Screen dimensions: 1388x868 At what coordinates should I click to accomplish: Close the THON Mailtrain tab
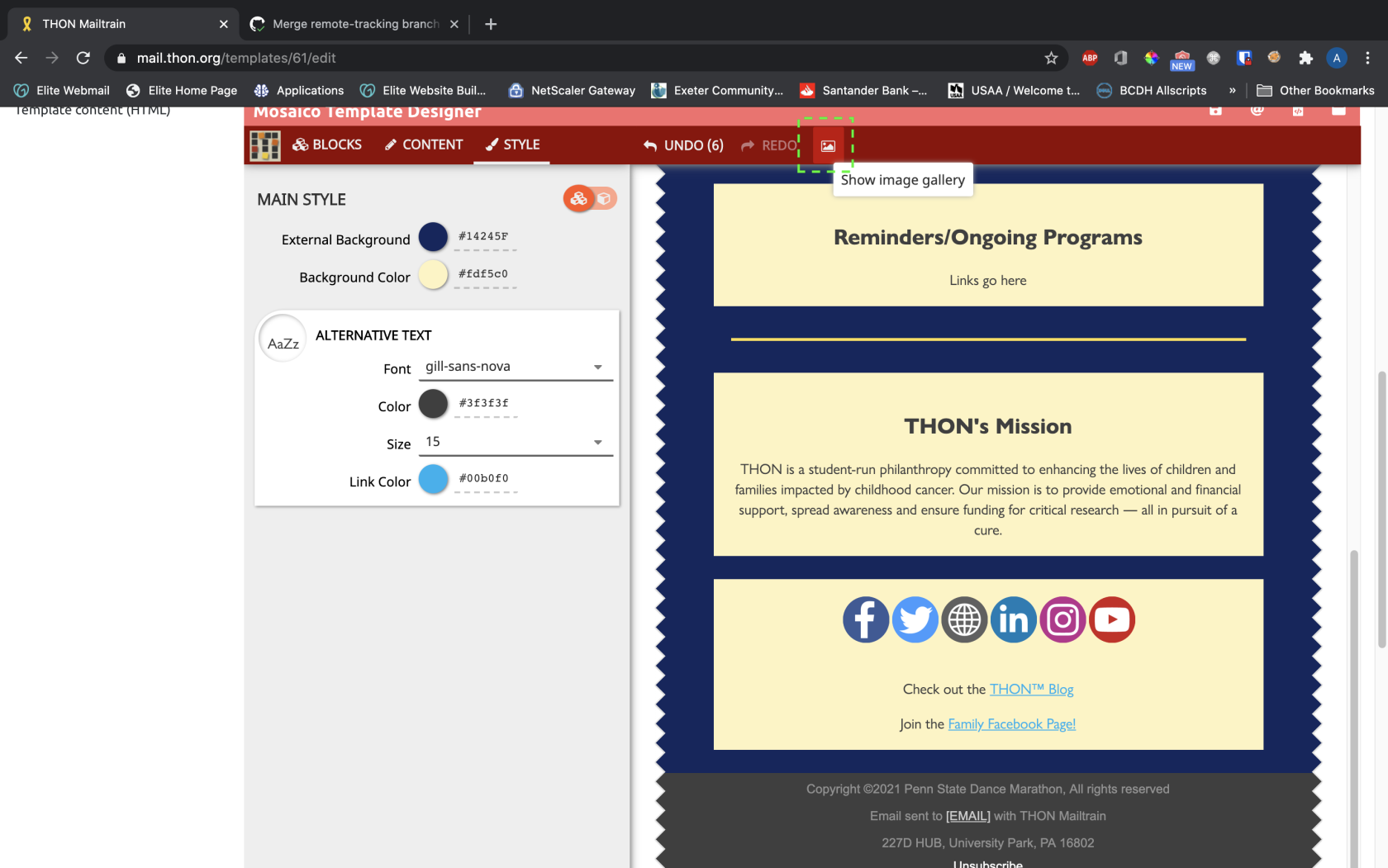coord(223,24)
